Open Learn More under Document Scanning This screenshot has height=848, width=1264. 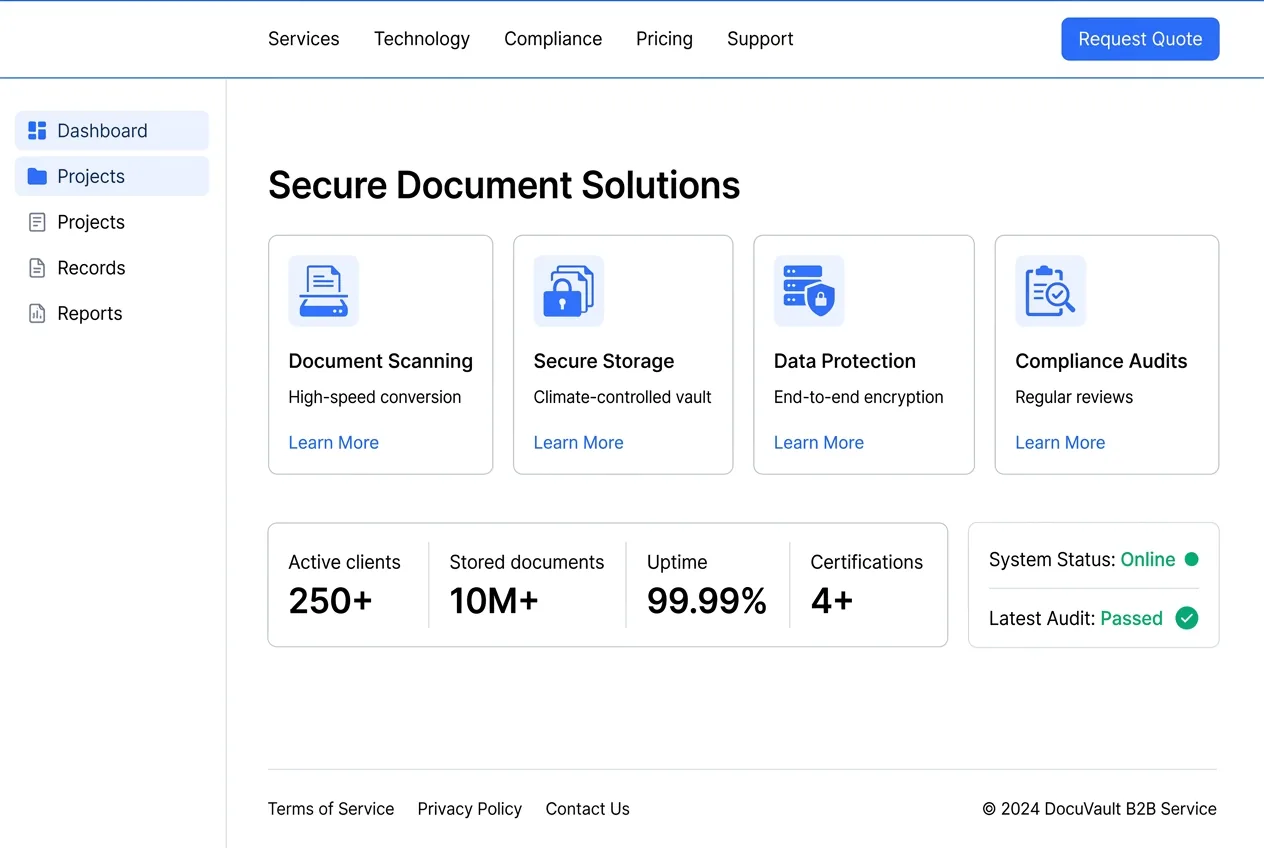(x=333, y=442)
